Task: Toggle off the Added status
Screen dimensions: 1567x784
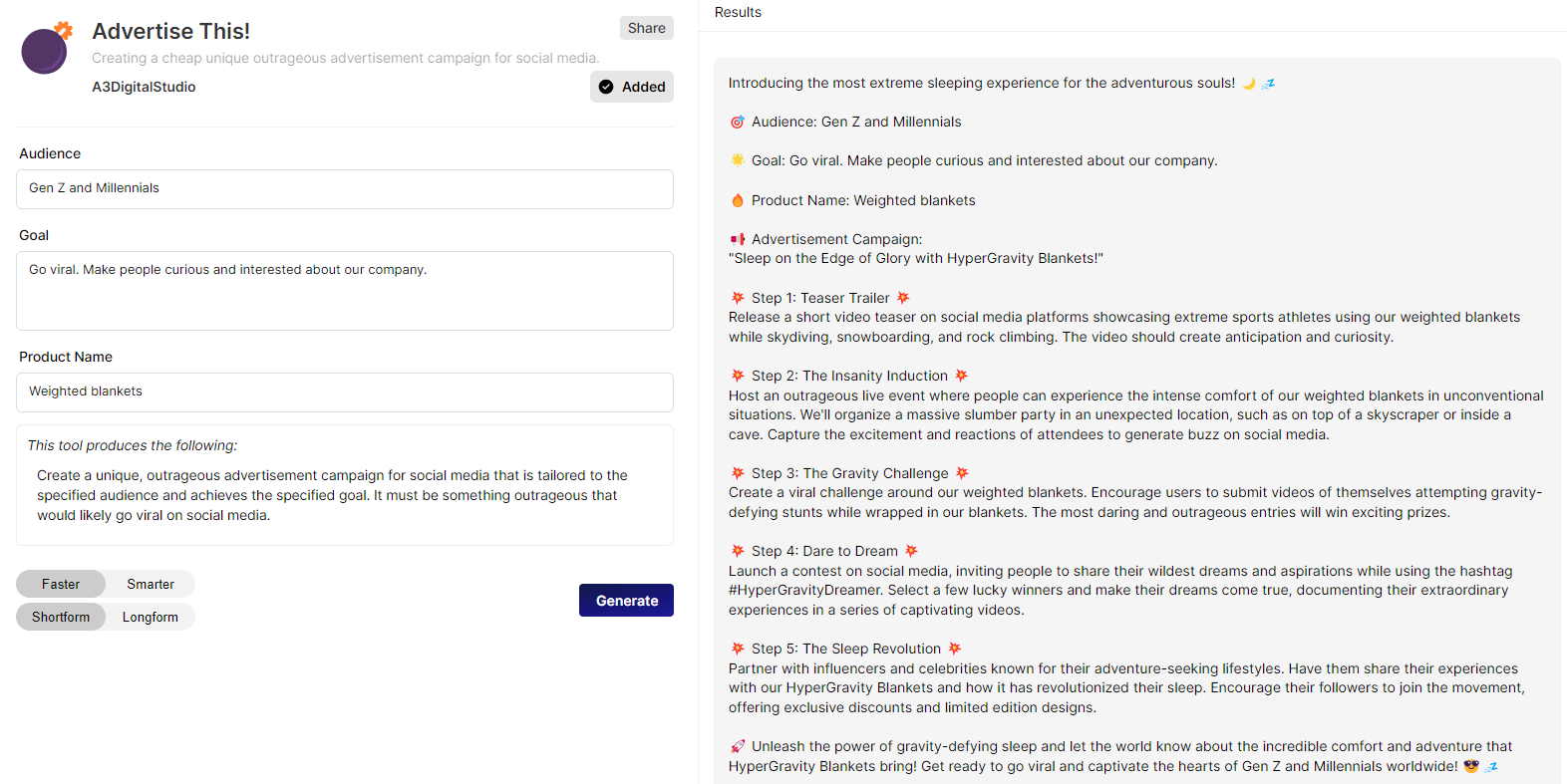Action: tap(632, 87)
